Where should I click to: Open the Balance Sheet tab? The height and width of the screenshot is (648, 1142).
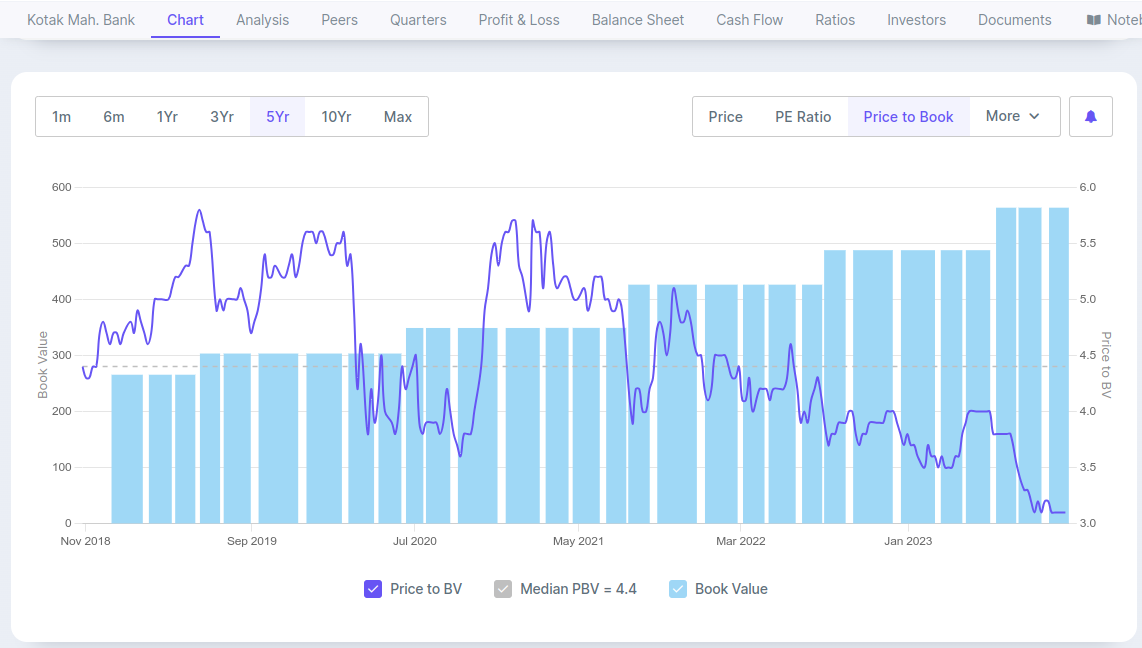638,20
